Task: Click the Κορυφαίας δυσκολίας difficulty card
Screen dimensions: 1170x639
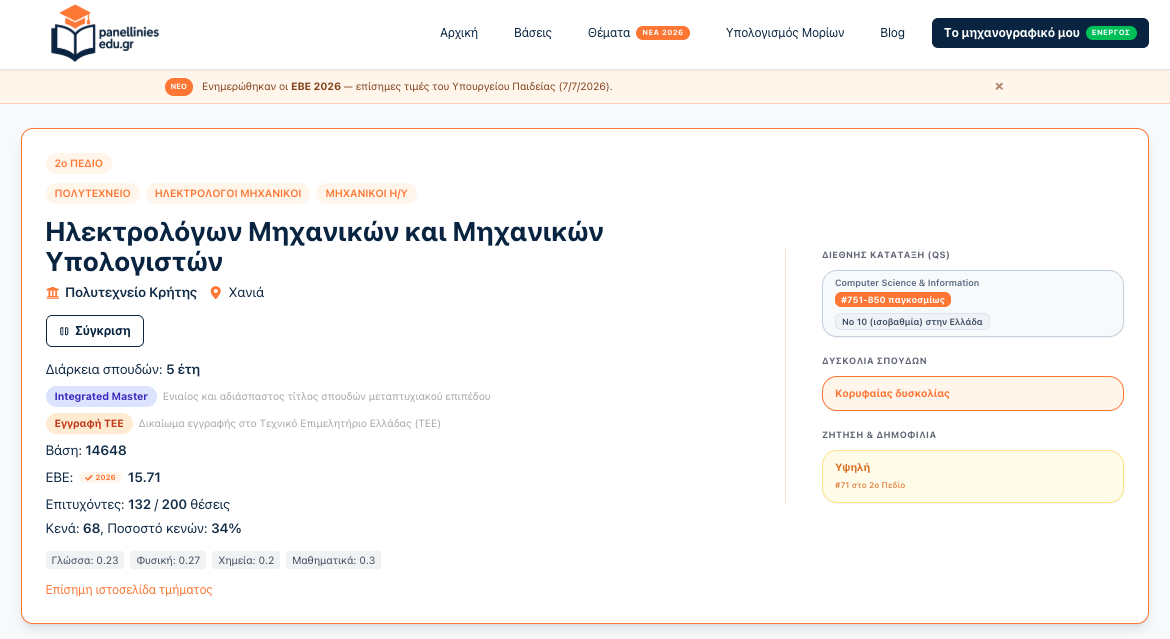Action: point(973,393)
